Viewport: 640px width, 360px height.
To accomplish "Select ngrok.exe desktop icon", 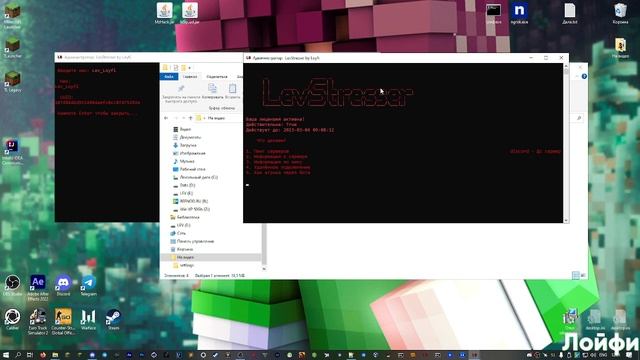I will 519,13.
